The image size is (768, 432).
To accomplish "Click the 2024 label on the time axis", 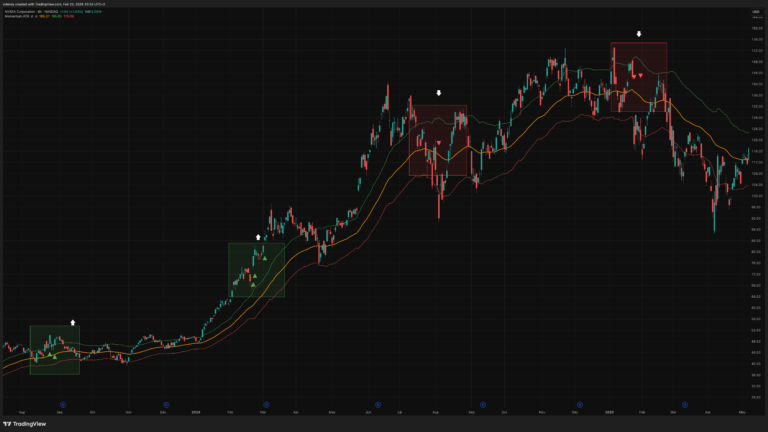I will coord(194,411).
